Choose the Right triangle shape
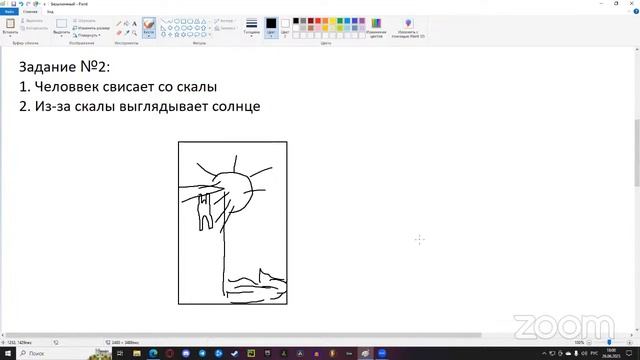This screenshot has height=360, width=640. click(x=163, y=28)
